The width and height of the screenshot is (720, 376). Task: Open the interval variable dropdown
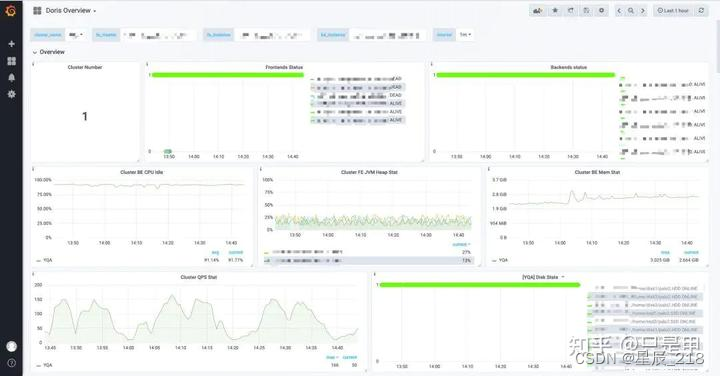tap(465, 35)
